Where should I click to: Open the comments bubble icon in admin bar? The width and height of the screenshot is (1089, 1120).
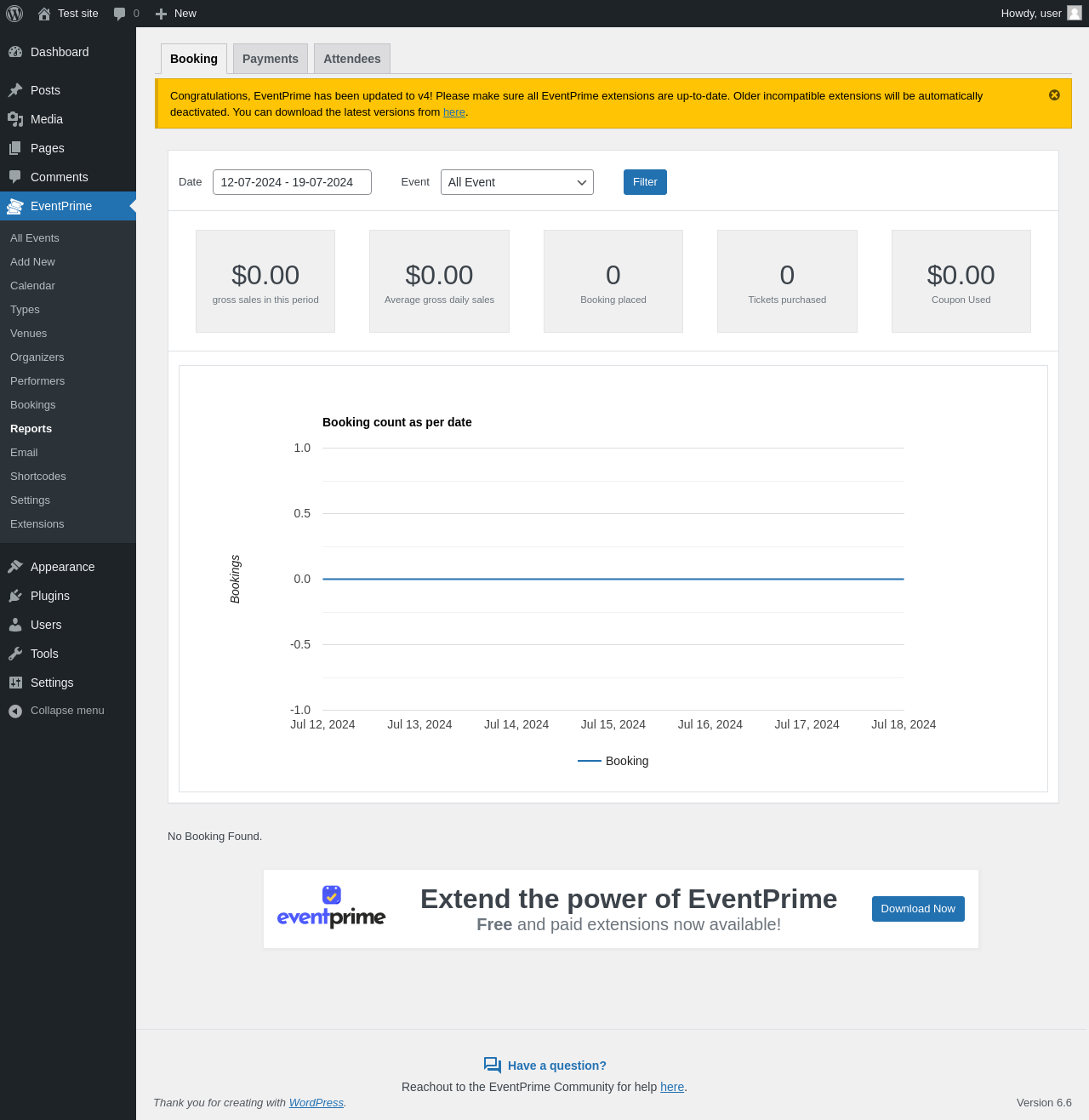coord(120,14)
